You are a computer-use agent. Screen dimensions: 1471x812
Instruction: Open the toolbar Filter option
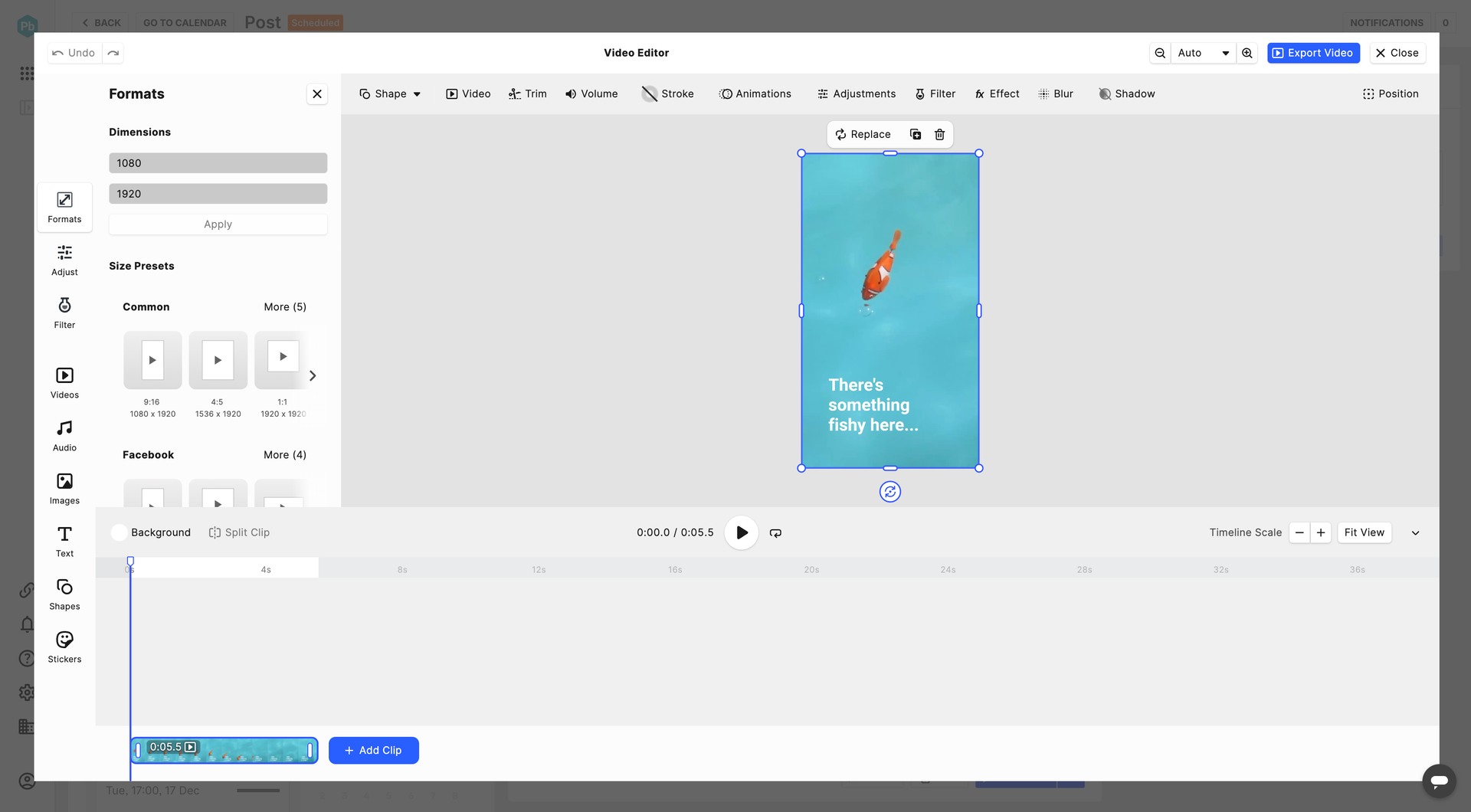[935, 94]
